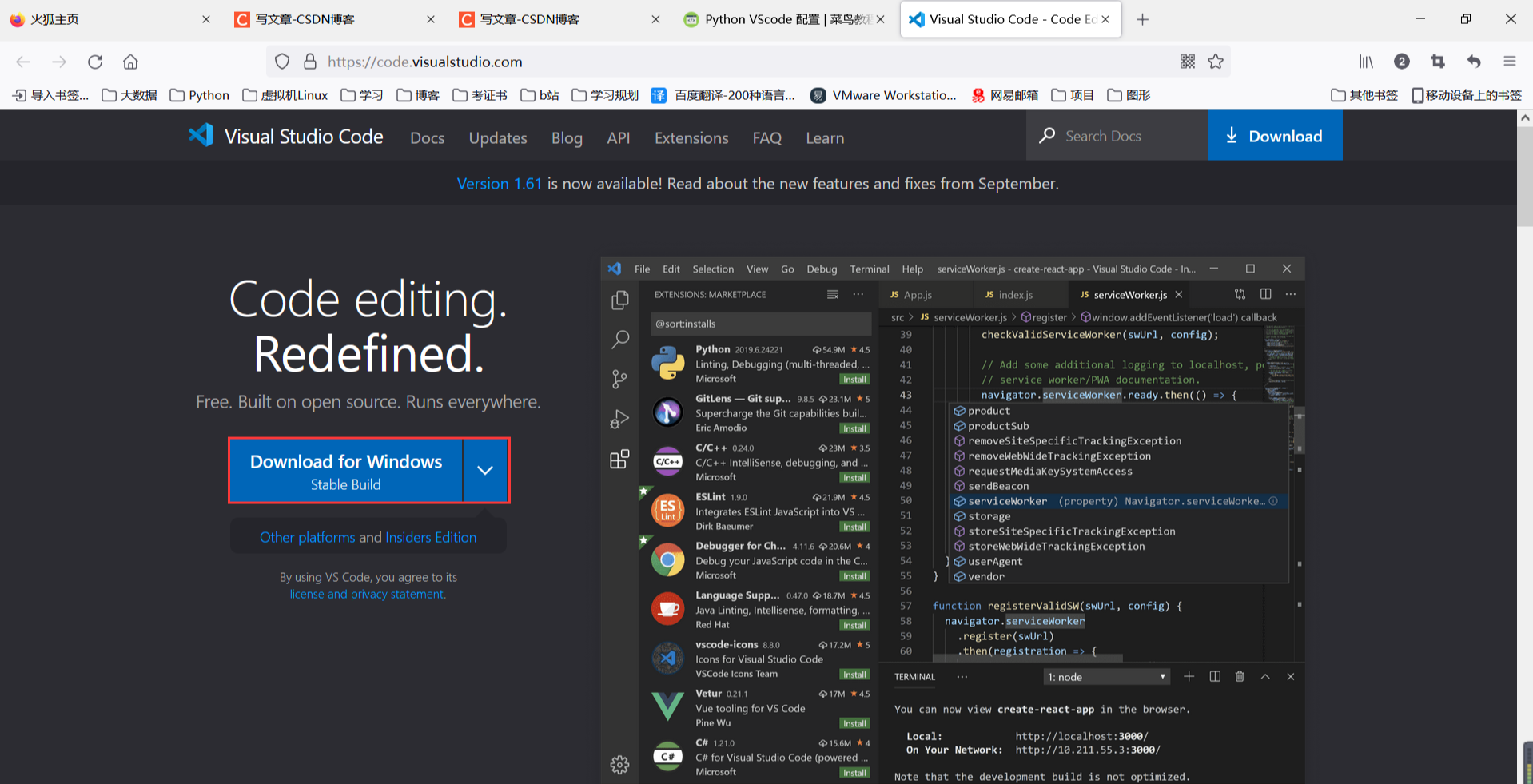Switch to the Python VScode 配置 tab
Viewport: 1533px width, 784px height.
tap(786, 19)
